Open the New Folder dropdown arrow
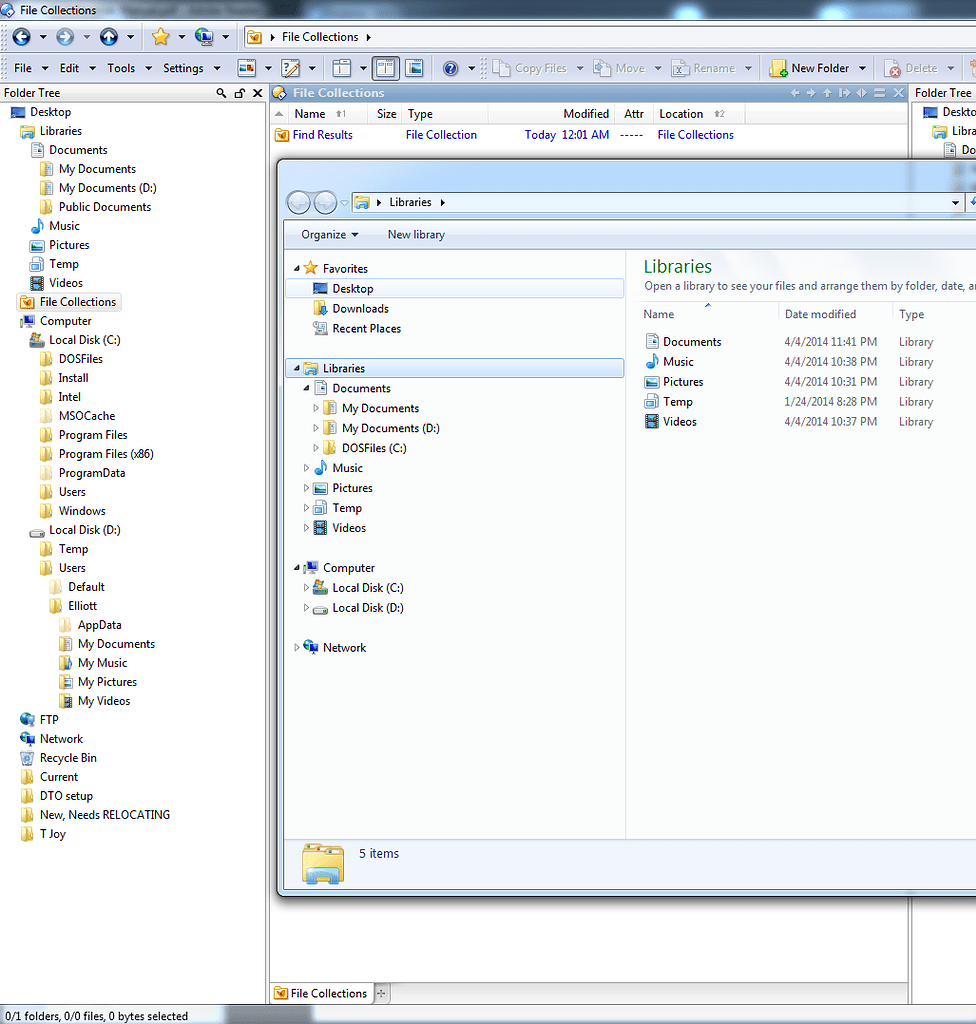The image size is (976, 1024). (x=862, y=67)
